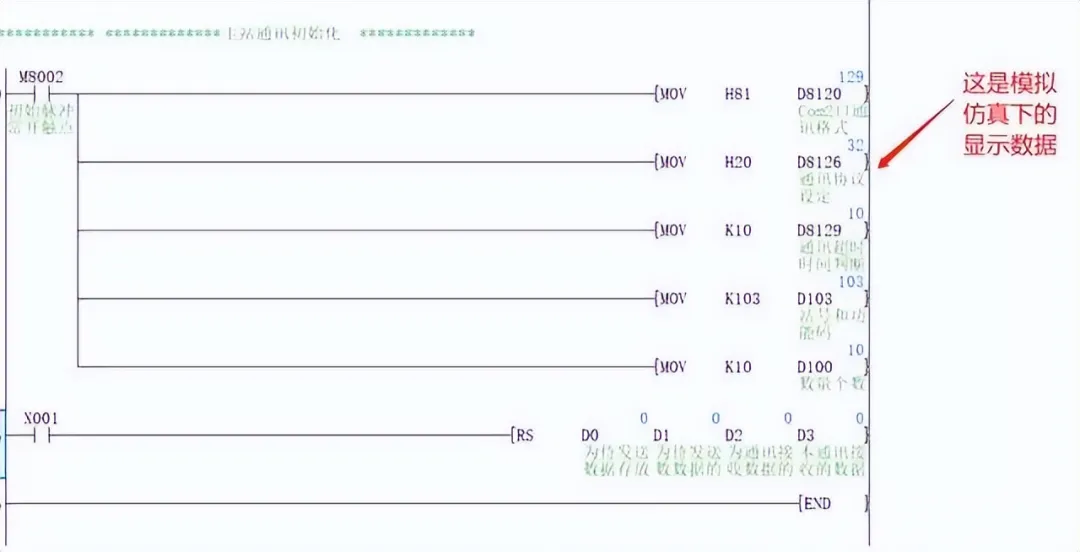1080x552 pixels.
Task: Click the MOV instruction writing to D8120
Action: click(673, 94)
